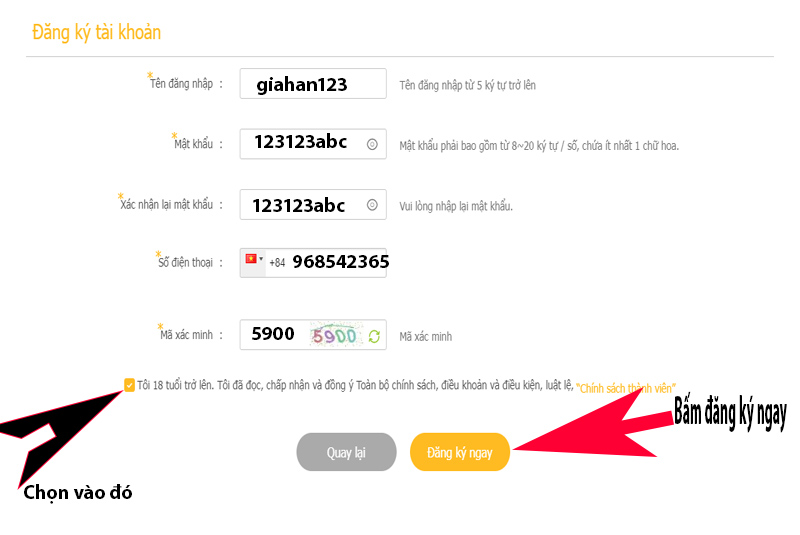800x535 pixels.
Task: Submit with the Đăng ký ngay button
Action: coord(459,452)
